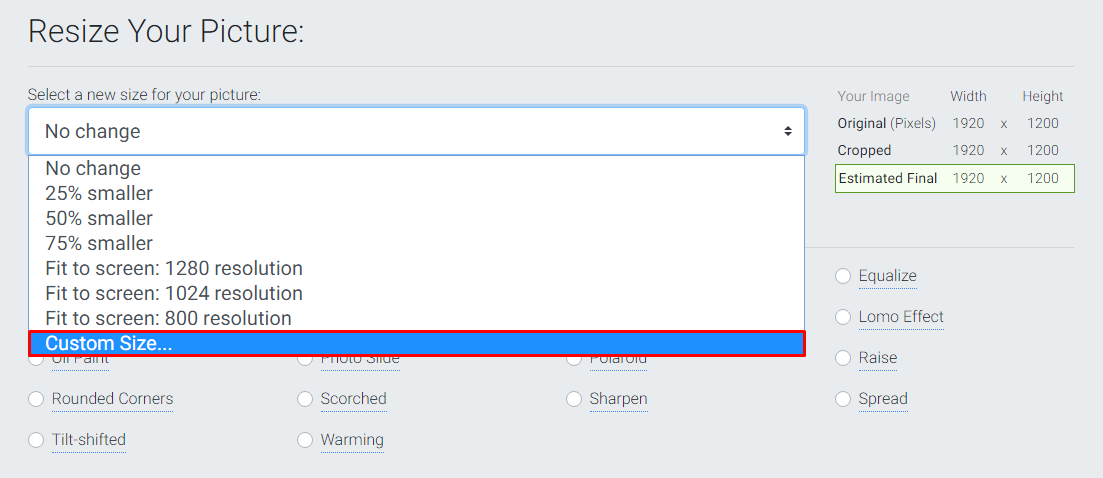Viewport: 1103px width, 478px height.
Task: Select '75% smaller' size option
Action: click(x=99, y=244)
